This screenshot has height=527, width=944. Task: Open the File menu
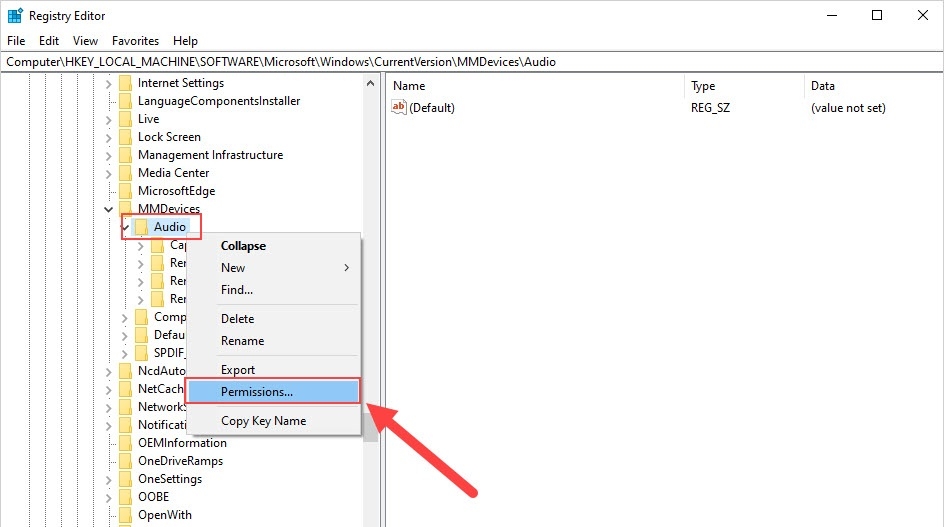pos(16,40)
